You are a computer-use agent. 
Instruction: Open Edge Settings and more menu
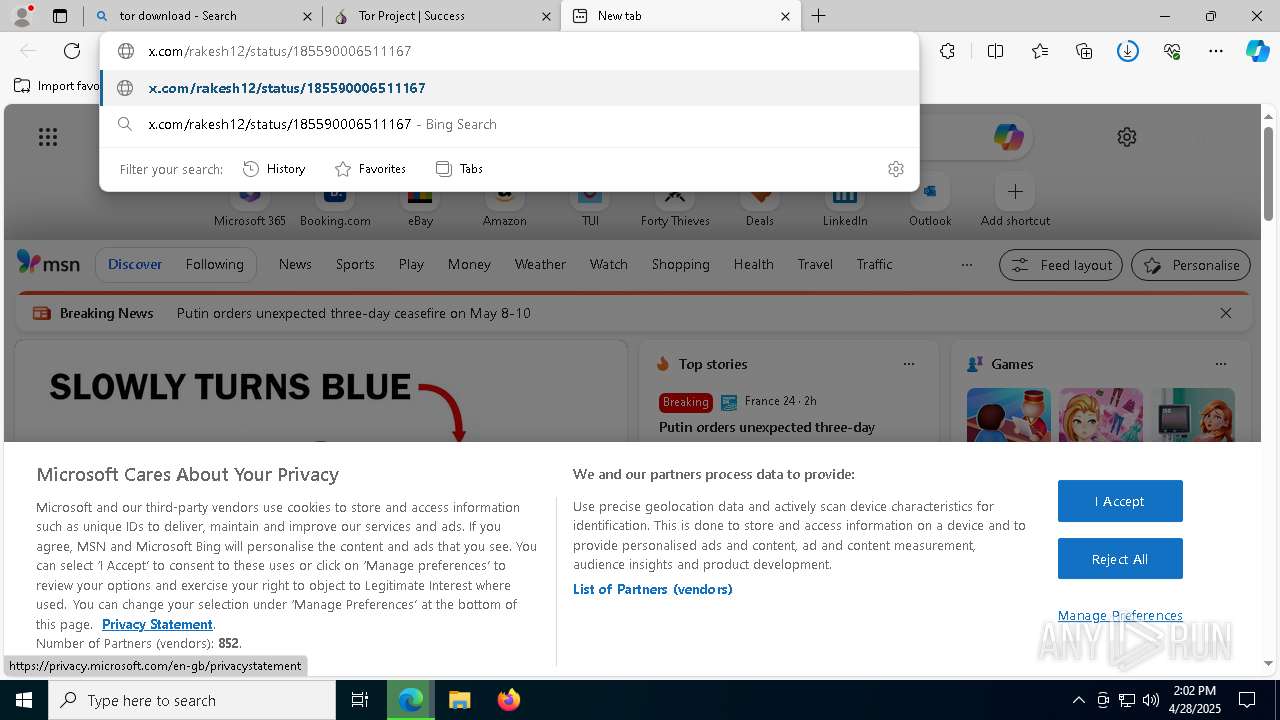[x=1216, y=51]
